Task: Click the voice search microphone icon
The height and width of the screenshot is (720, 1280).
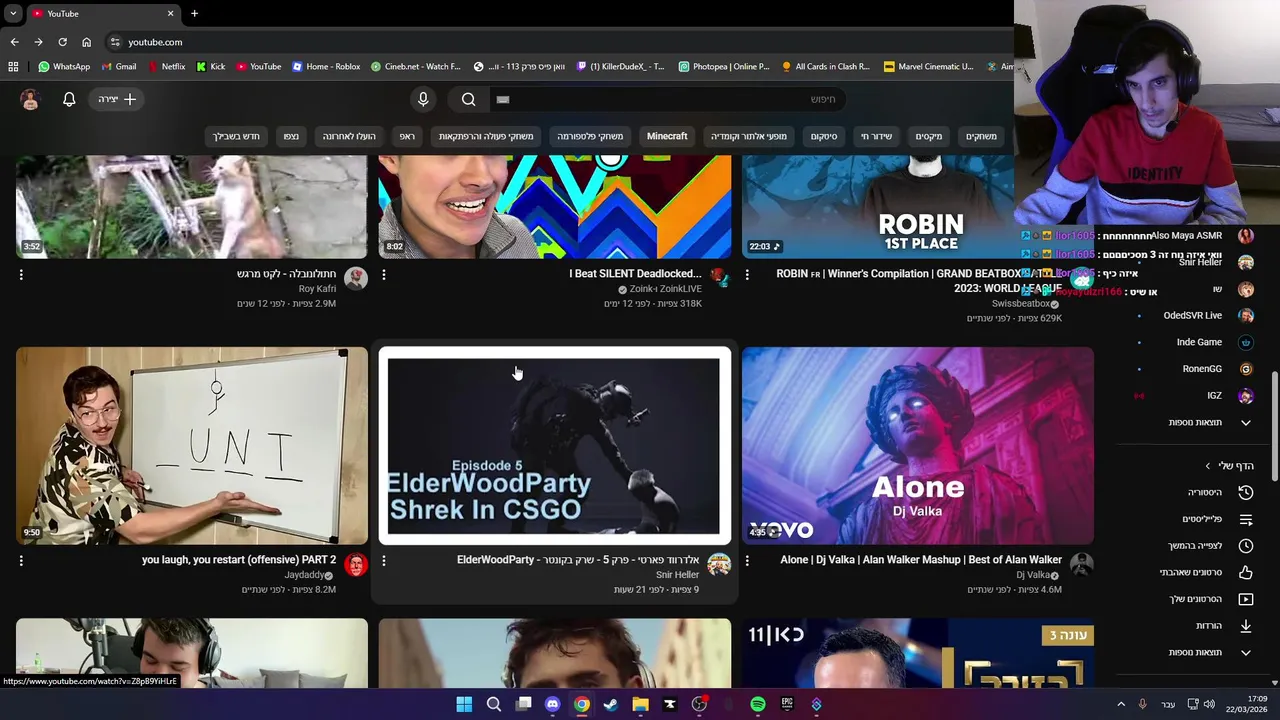Action: (423, 99)
